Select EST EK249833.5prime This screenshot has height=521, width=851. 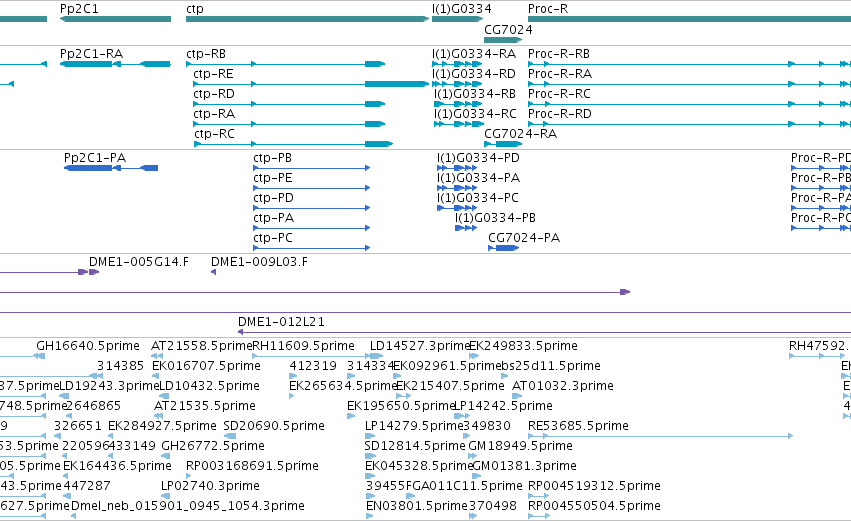(523, 346)
